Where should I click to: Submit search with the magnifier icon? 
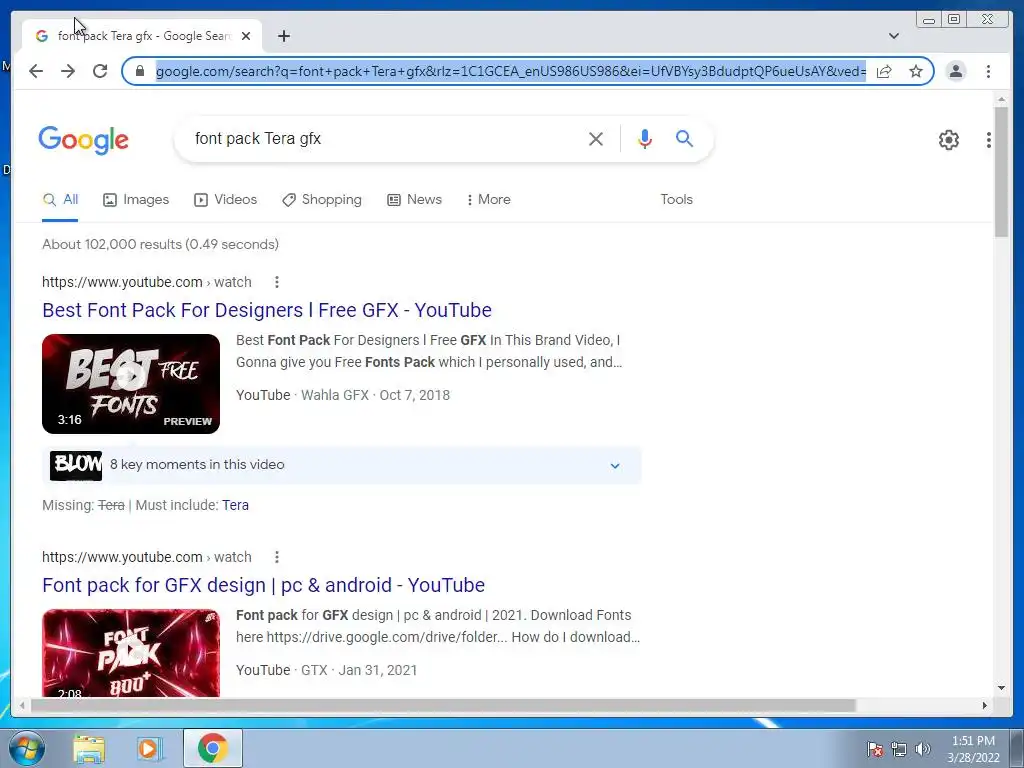[x=684, y=138]
